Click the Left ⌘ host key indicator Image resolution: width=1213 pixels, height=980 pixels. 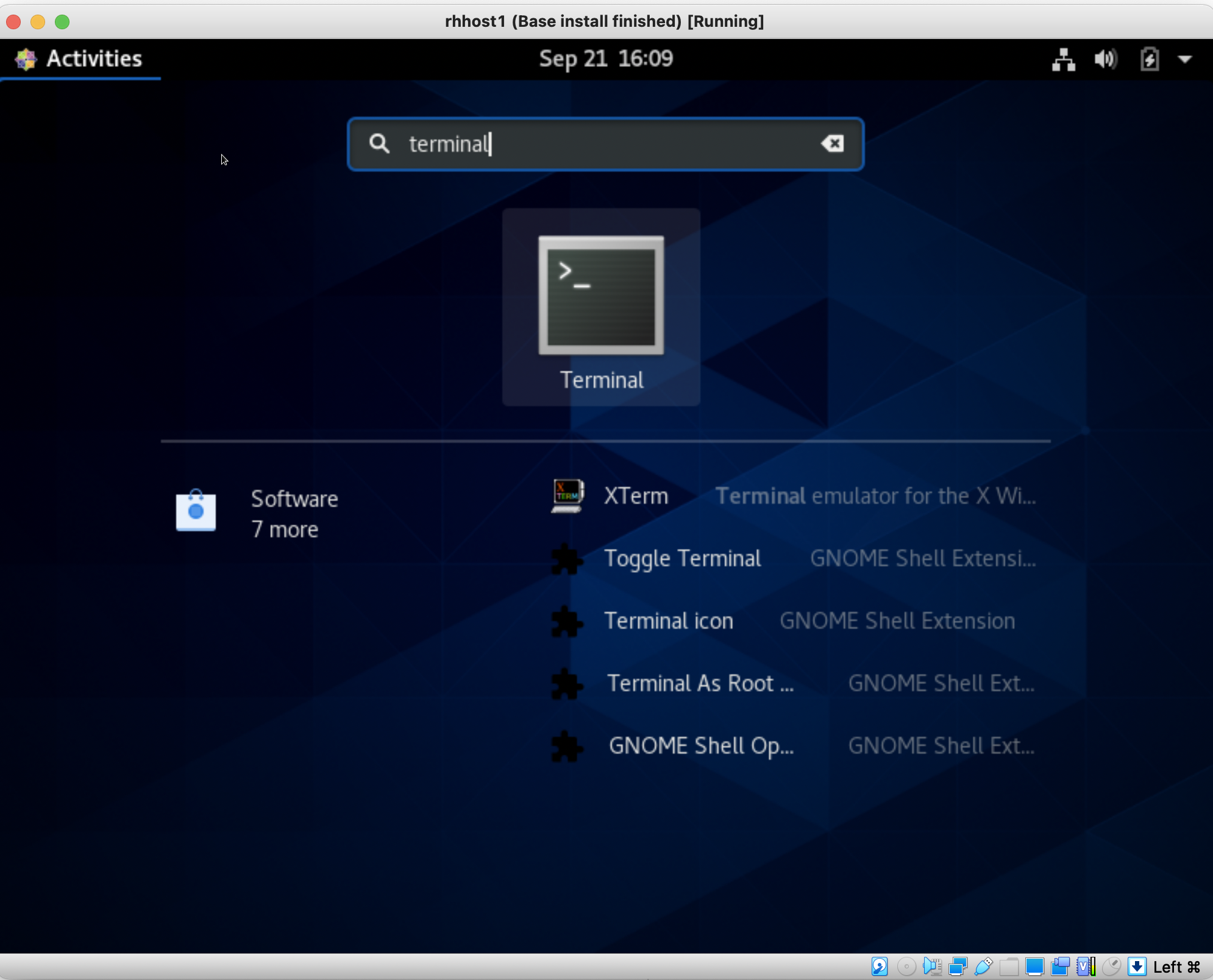point(1176,967)
